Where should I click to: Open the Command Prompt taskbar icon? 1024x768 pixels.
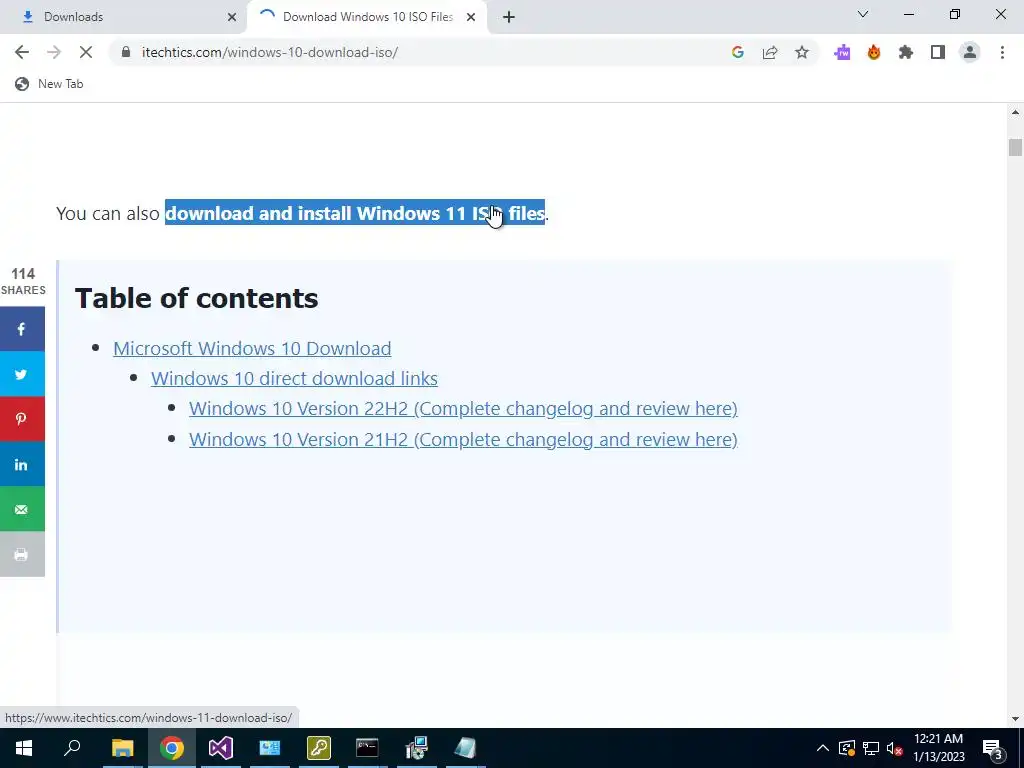point(367,748)
